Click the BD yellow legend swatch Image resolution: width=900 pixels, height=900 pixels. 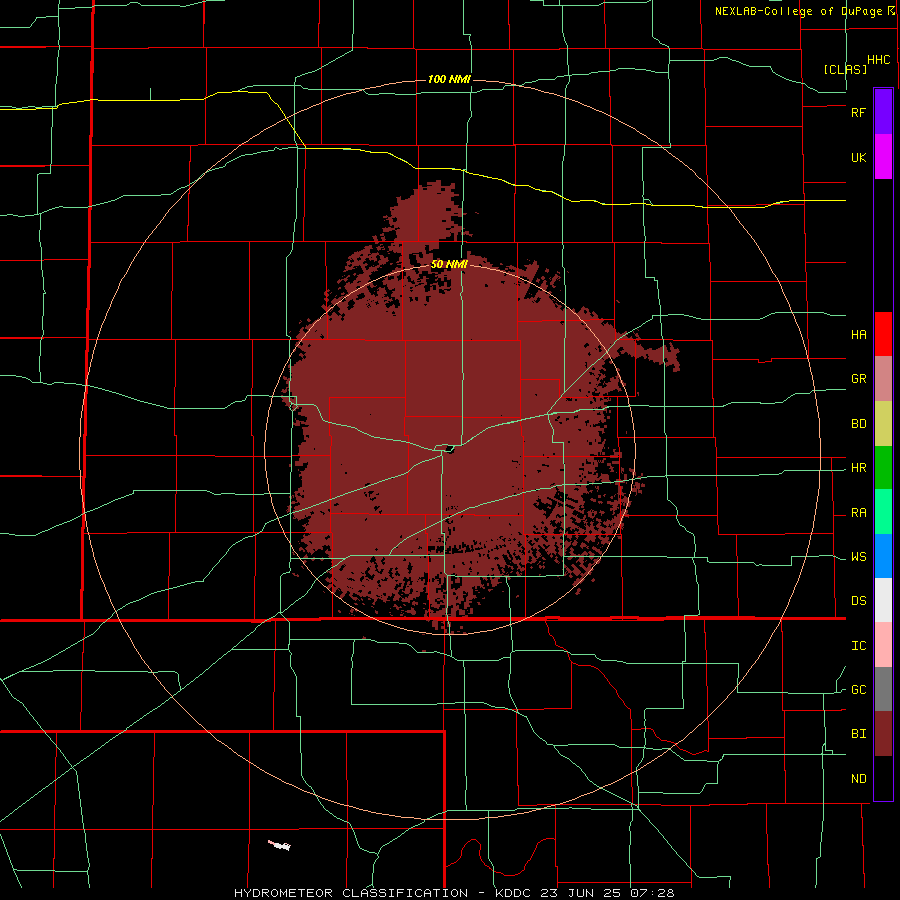(x=883, y=424)
